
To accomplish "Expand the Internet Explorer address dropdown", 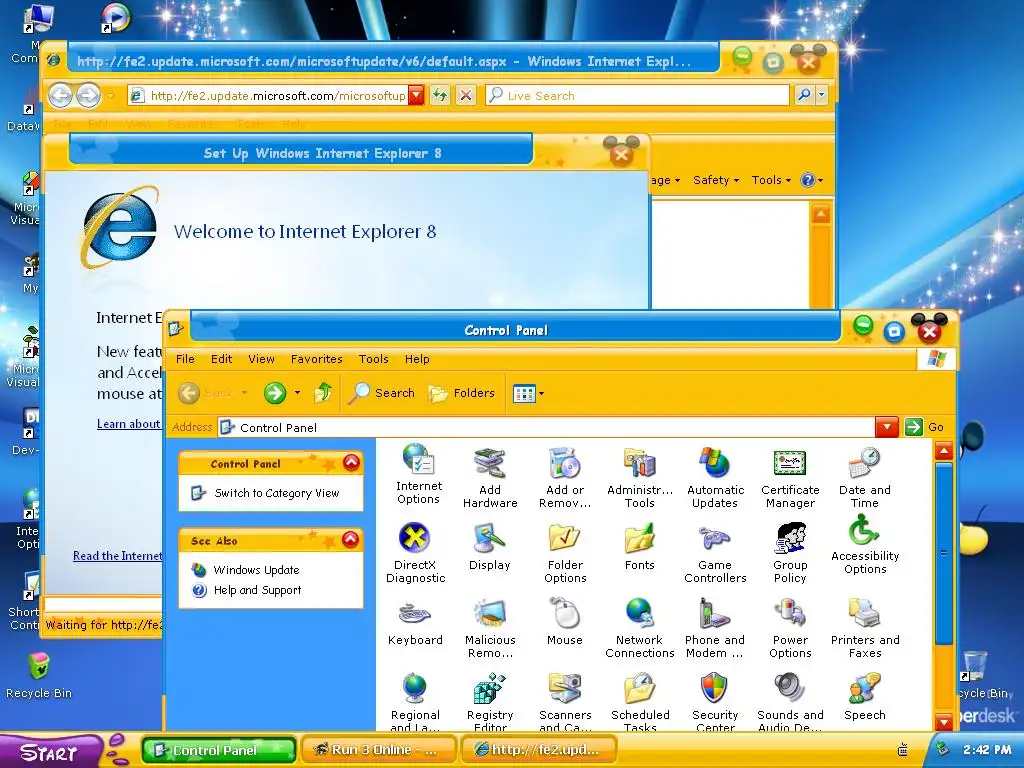I will [x=416, y=95].
